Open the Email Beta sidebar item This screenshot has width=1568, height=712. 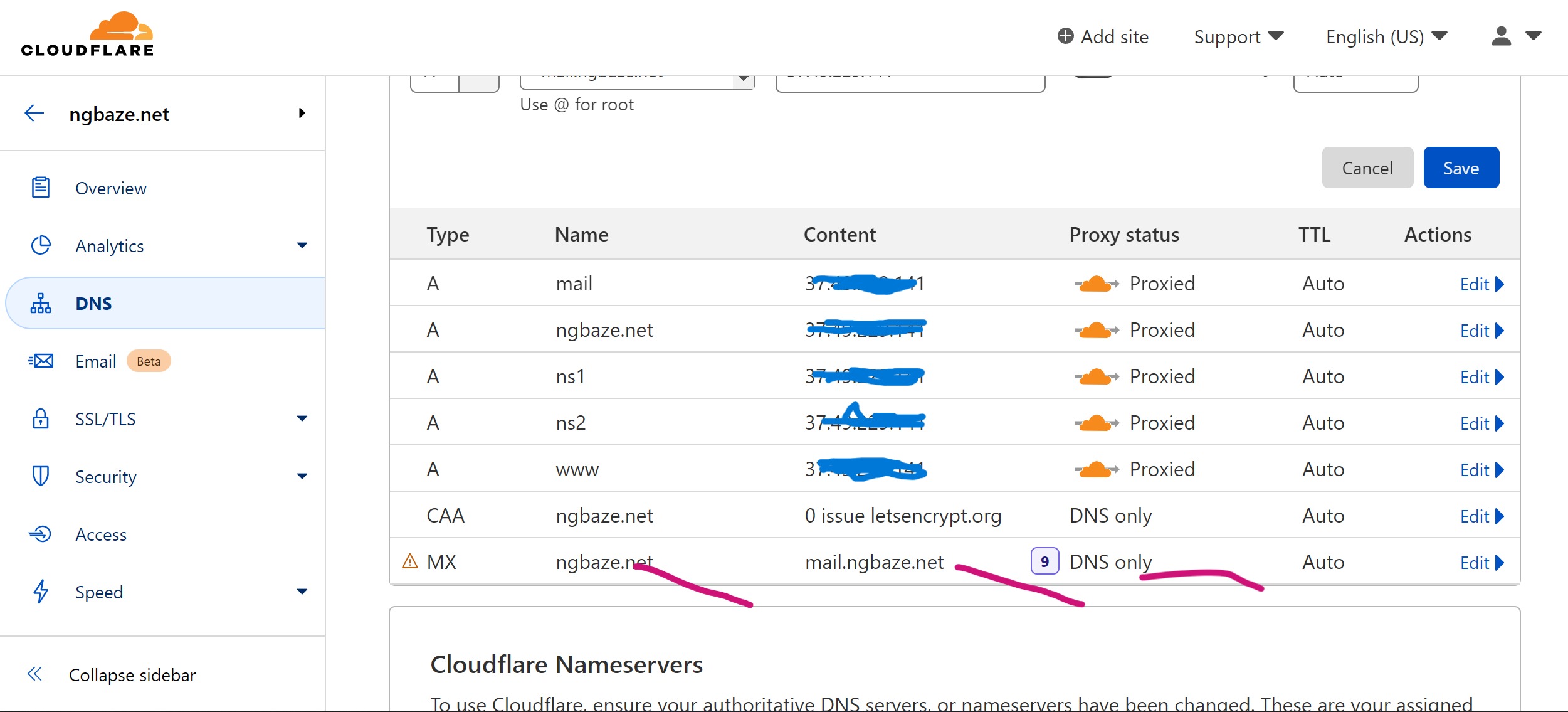[x=96, y=361]
